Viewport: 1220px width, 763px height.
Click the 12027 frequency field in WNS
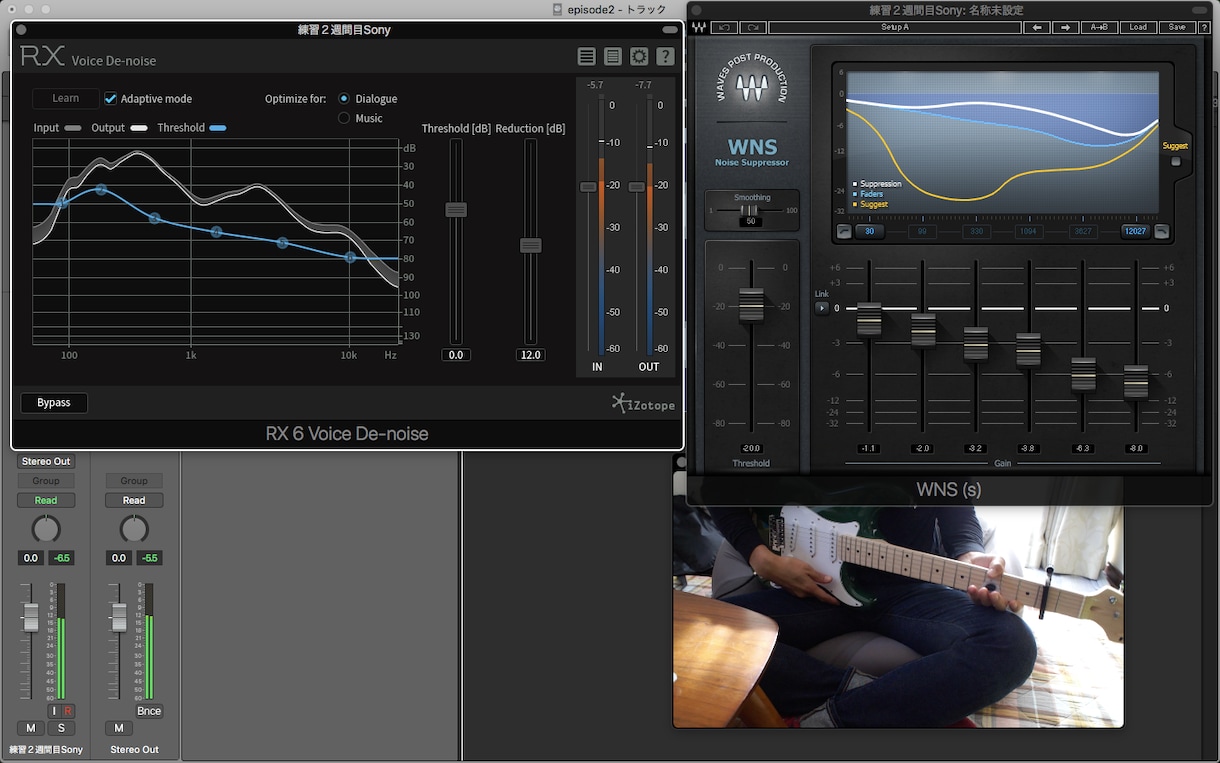tap(1135, 231)
